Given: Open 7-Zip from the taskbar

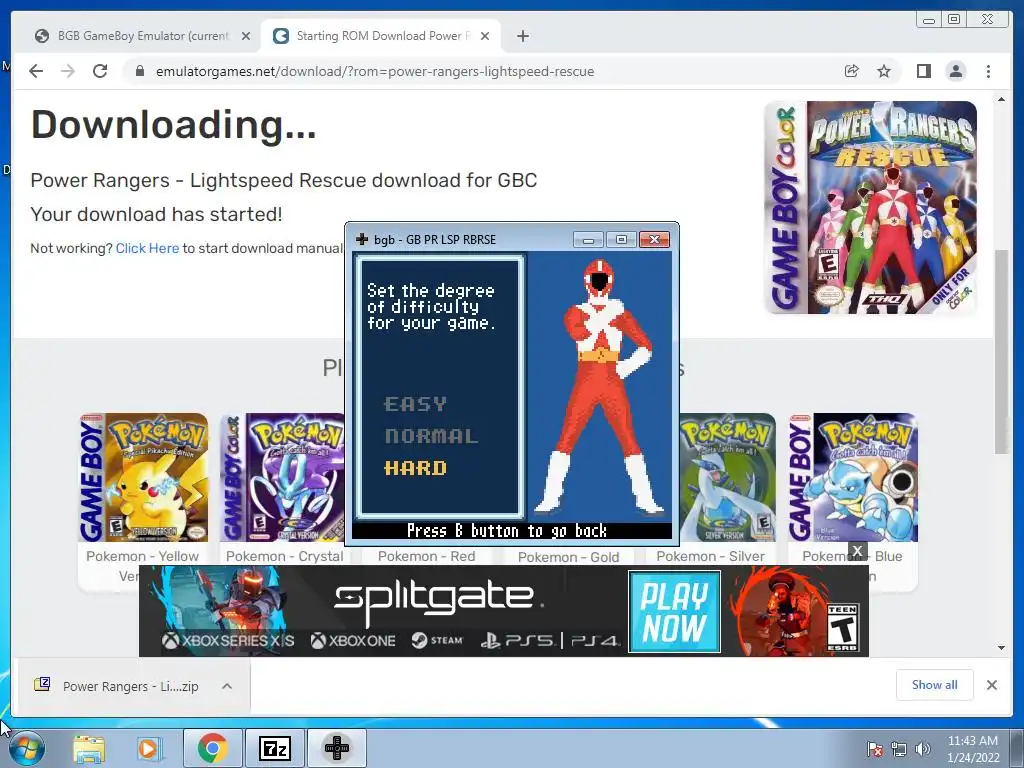Looking at the screenshot, I should (x=274, y=748).
